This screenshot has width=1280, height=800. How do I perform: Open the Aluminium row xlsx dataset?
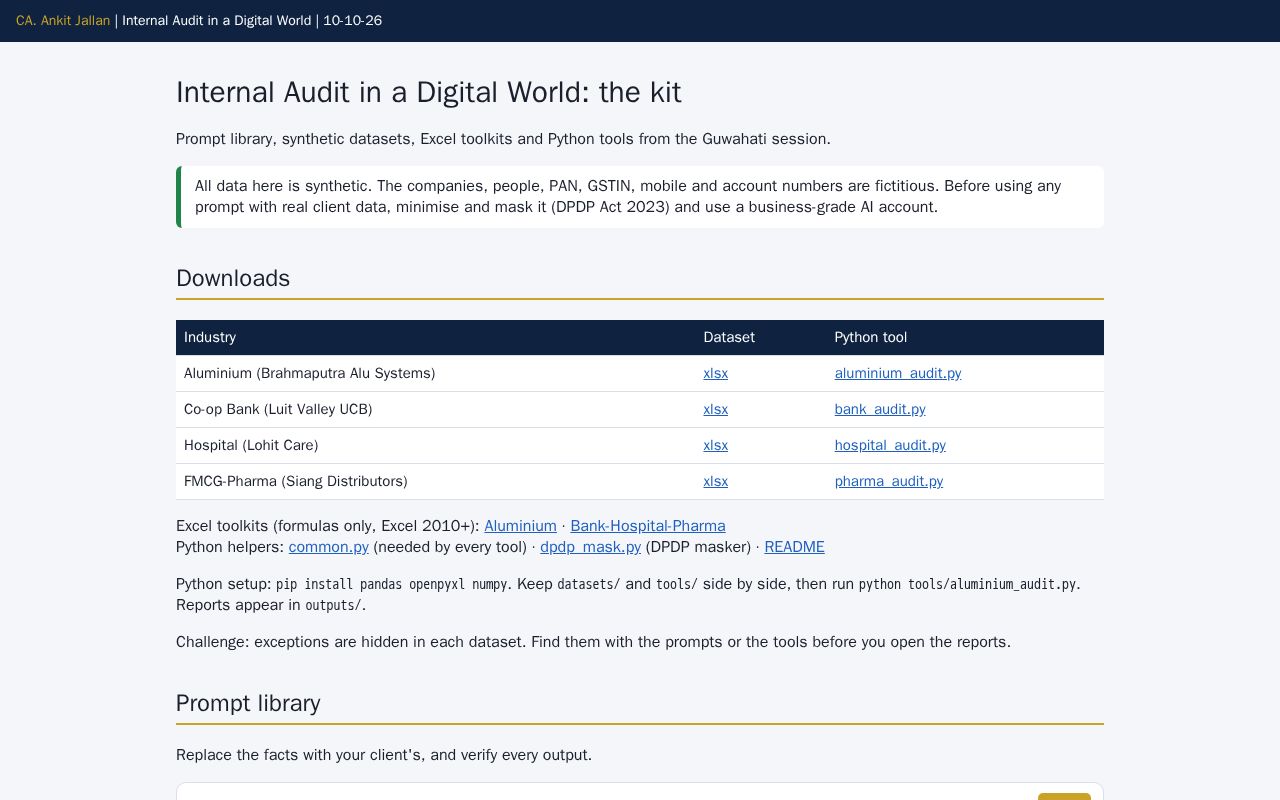click(715, 373)
